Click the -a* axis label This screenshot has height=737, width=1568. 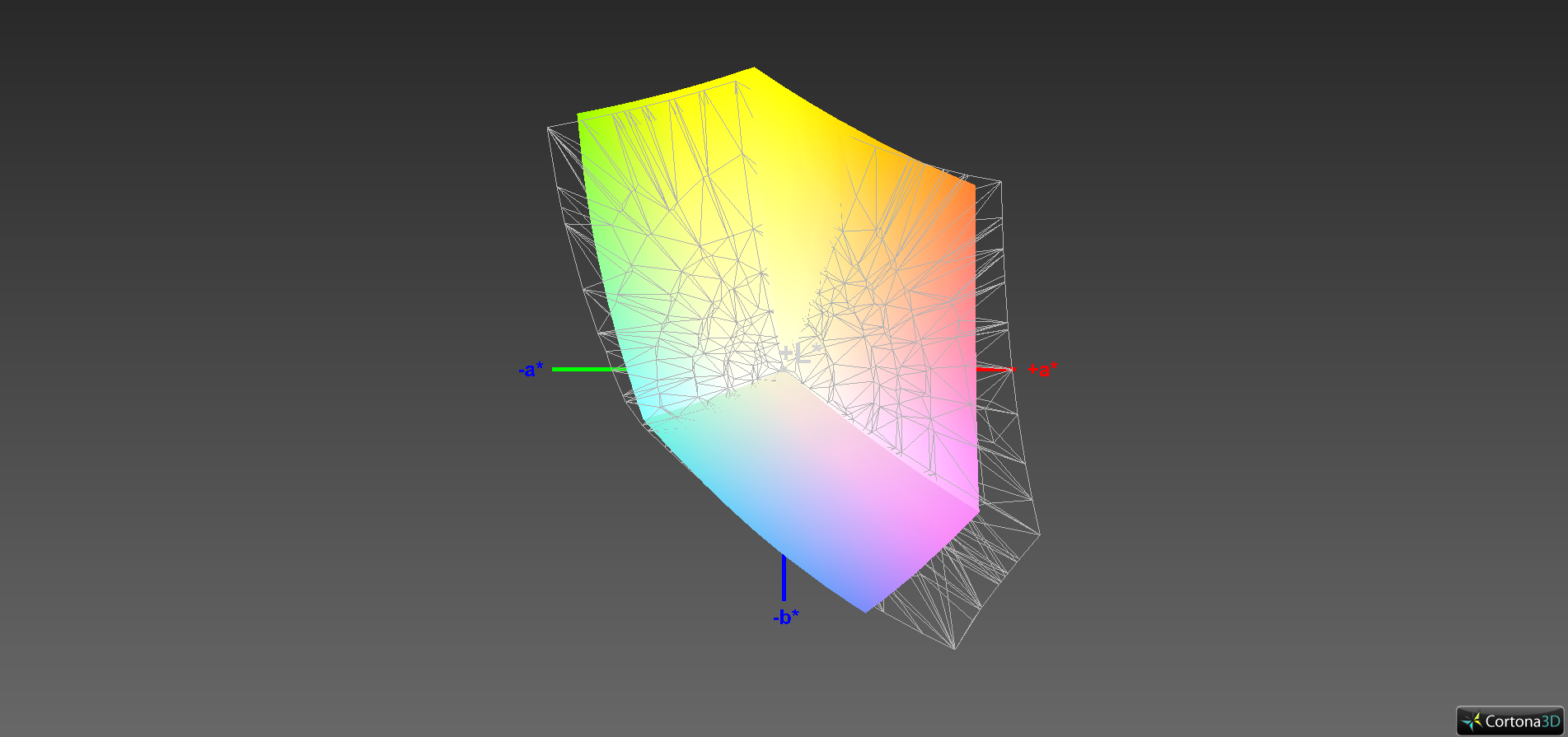pos(531,369)
